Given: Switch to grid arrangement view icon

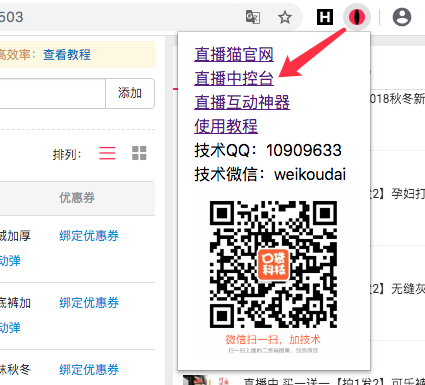Looking at the screenshot, I should click(x=139, y=153).
